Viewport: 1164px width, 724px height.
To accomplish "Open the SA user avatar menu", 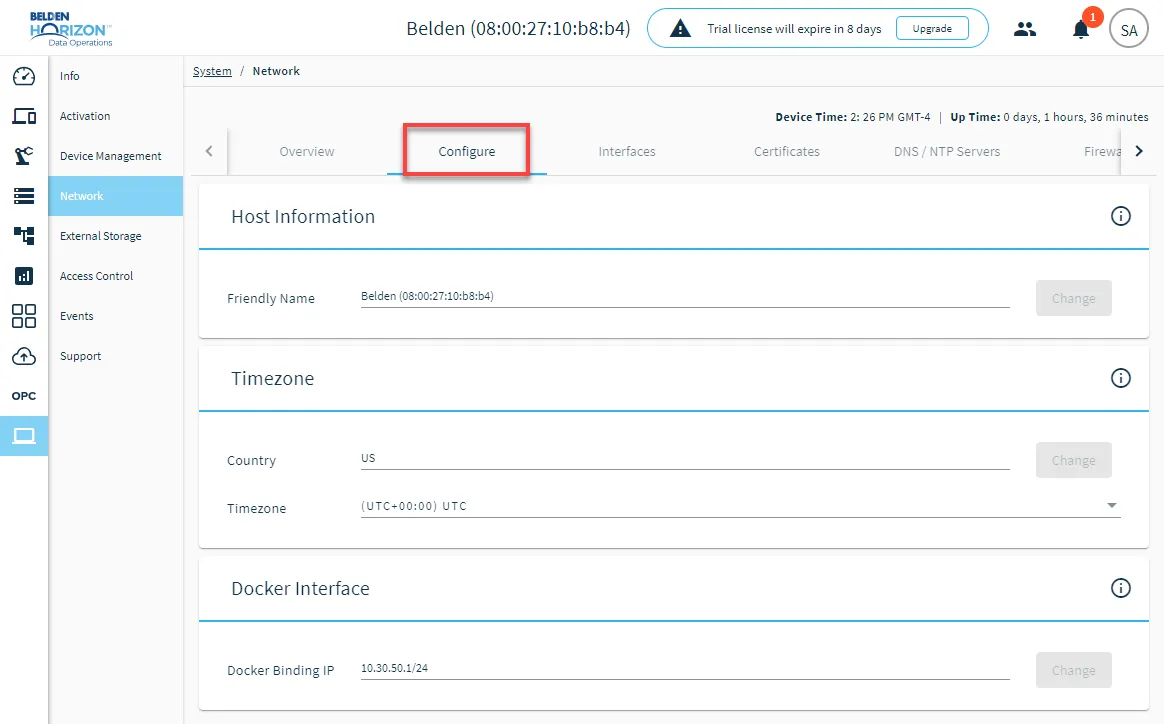I will pos(1129,30).
